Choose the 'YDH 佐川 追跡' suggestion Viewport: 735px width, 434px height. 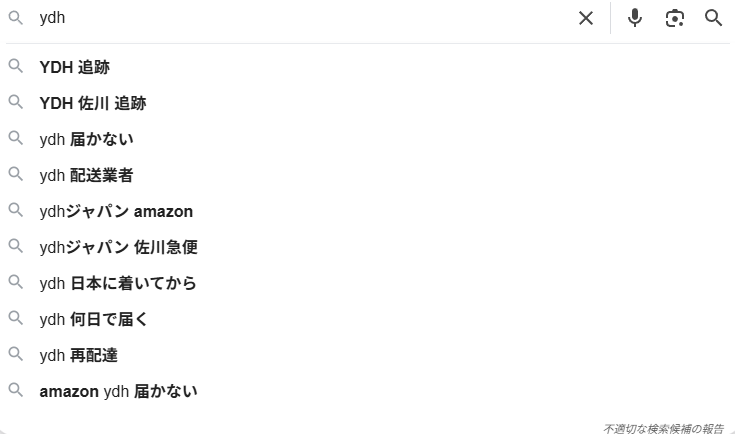click(93, 103)
